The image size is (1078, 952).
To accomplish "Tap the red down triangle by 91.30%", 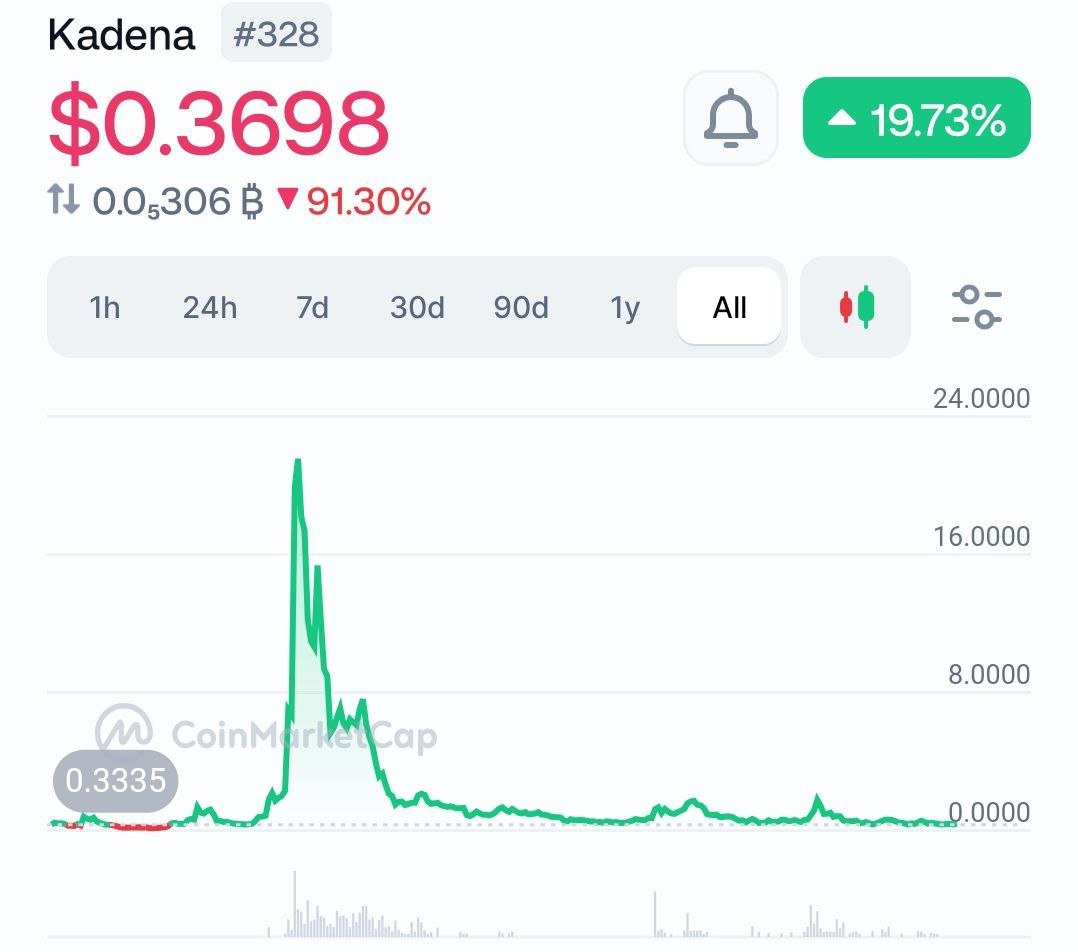I will [x=287, y=199].
